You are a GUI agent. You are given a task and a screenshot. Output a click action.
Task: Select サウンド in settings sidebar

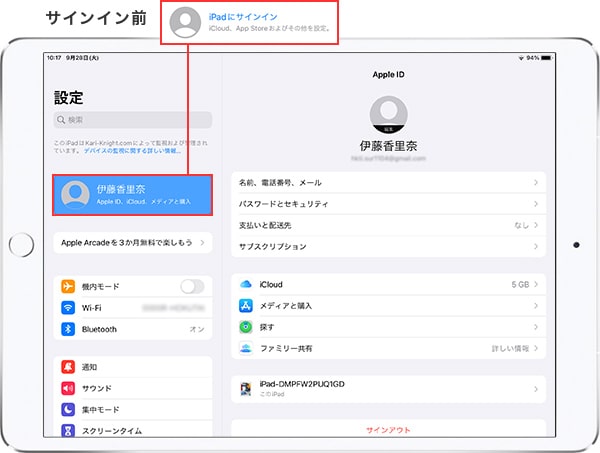pos(132,388)
